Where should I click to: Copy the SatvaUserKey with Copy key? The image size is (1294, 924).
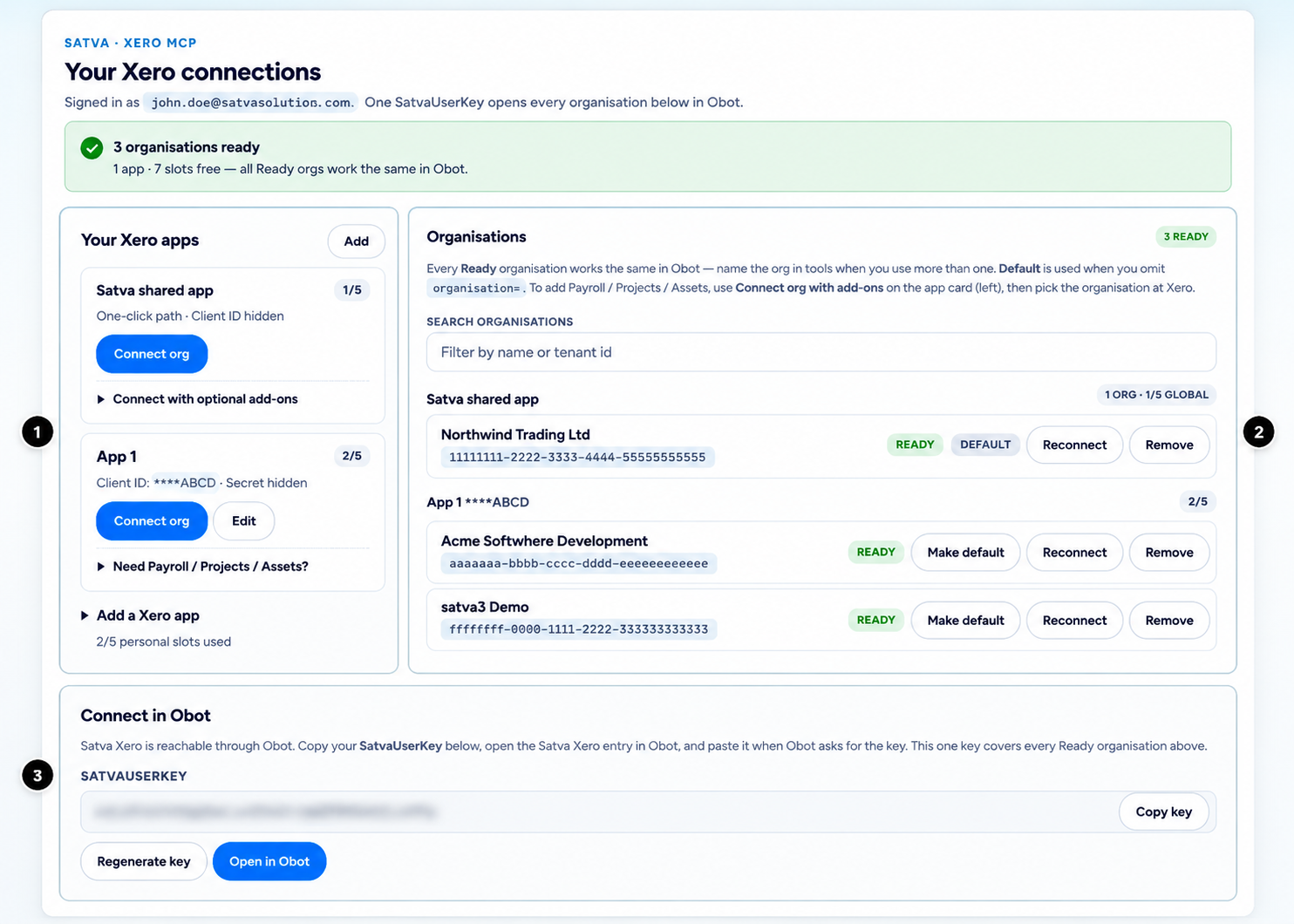(1163, 812)
